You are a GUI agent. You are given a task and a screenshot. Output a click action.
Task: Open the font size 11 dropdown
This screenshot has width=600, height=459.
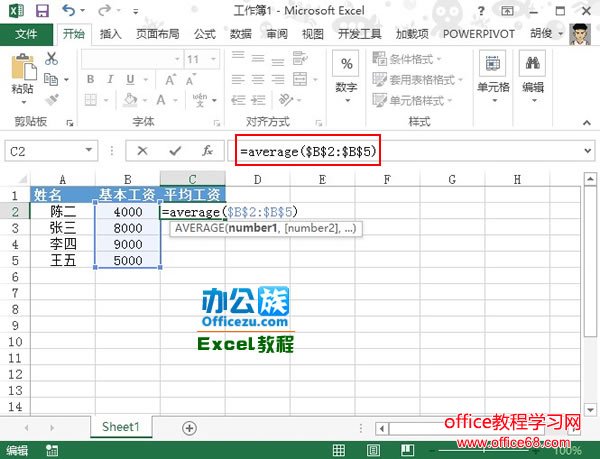pyautogui.click(x=214, y=59)
